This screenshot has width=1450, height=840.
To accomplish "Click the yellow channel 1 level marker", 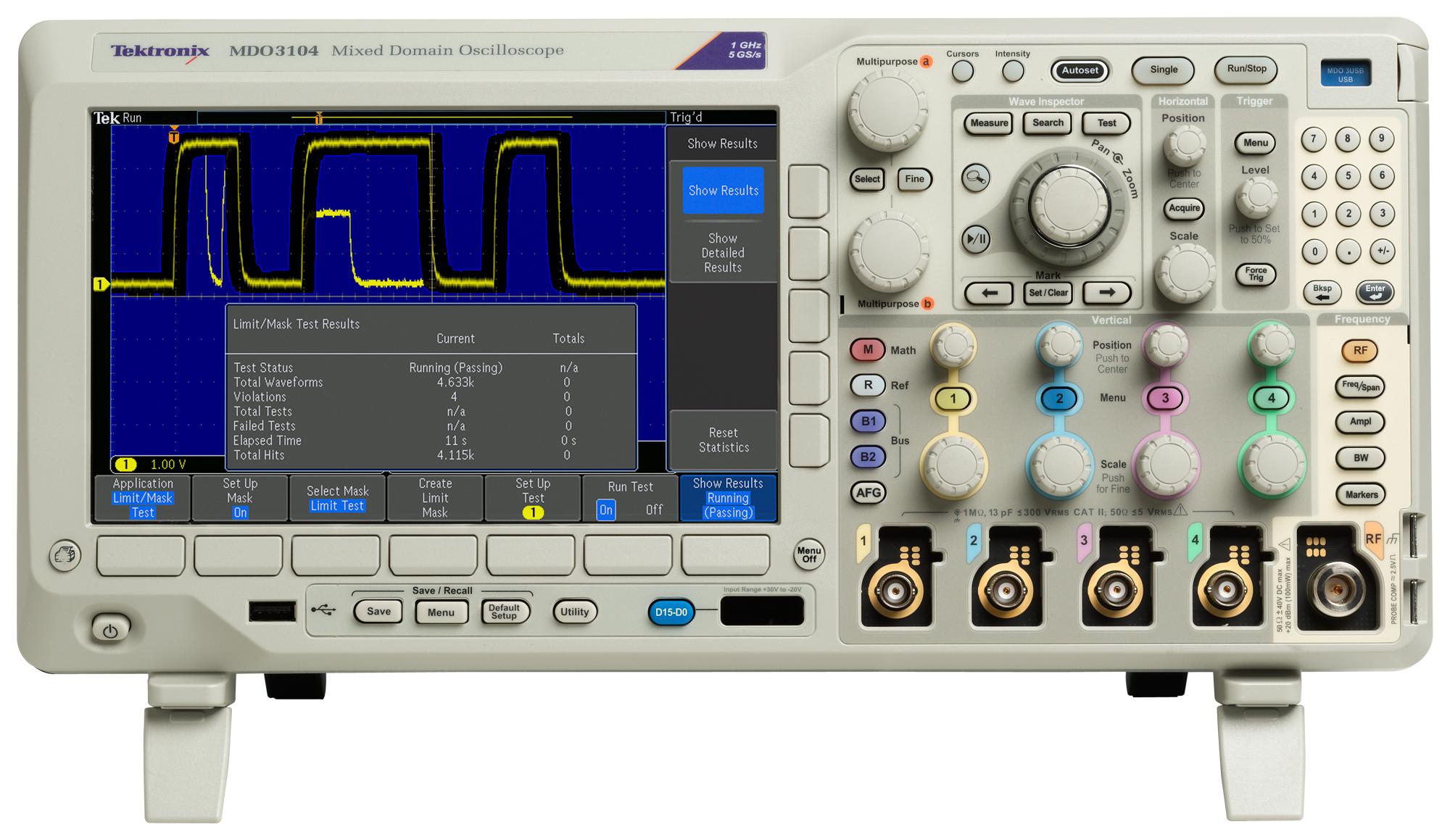I will pos(101,285).
